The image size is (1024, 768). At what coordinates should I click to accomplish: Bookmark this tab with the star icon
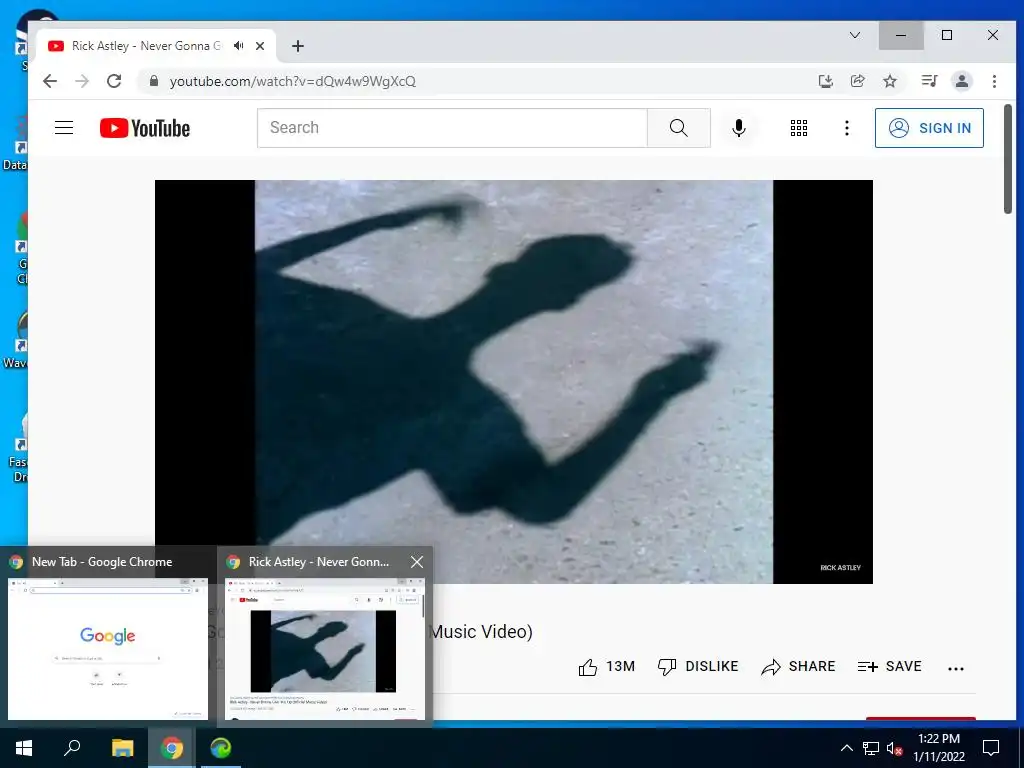tap(889, 81)
